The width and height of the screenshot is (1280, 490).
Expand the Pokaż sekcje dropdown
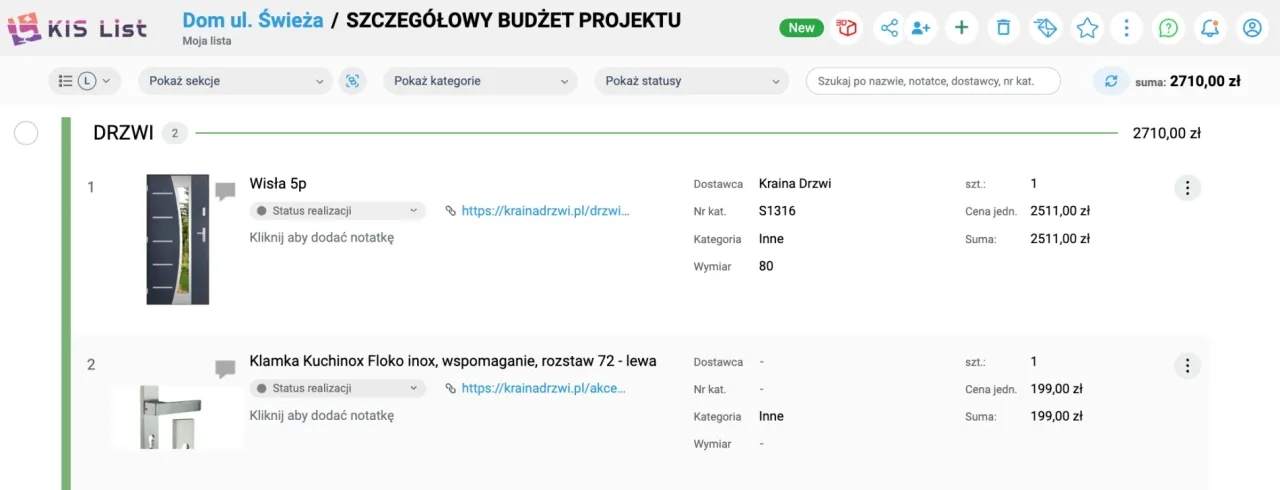[x=235, y=81]
